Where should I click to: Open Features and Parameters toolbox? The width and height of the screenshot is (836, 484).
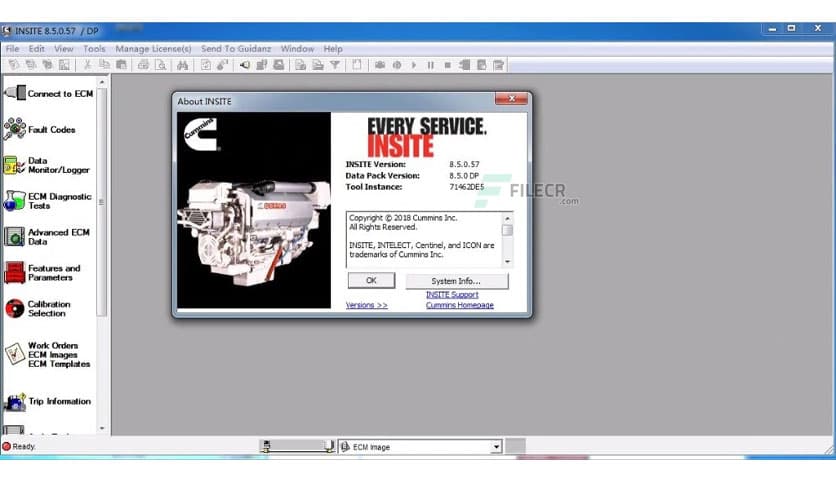click(x=43, y=272)
